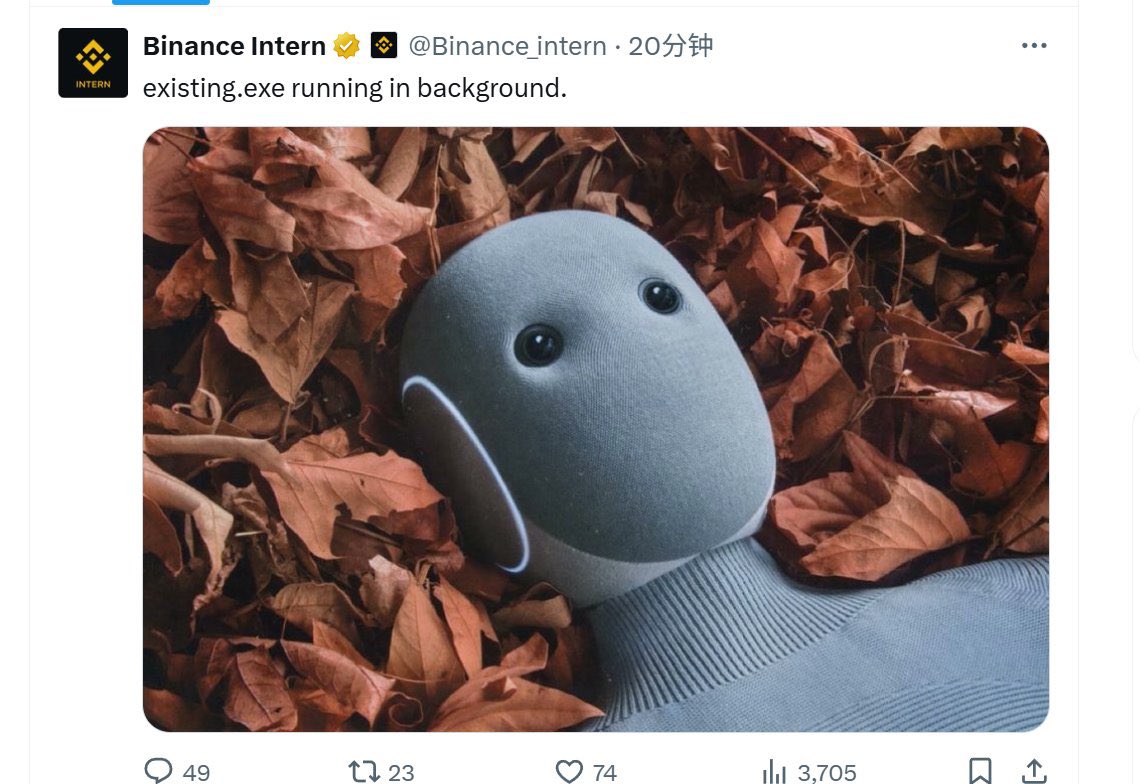1140x784 pixels.
Task: Click the gold verified badge
Action: click(347, 46)
